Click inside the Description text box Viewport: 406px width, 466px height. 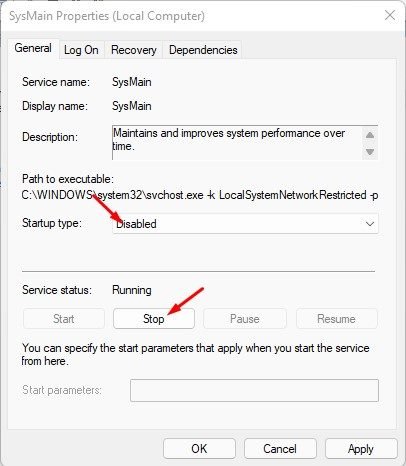pyautogui.click(x=237, y=143)
